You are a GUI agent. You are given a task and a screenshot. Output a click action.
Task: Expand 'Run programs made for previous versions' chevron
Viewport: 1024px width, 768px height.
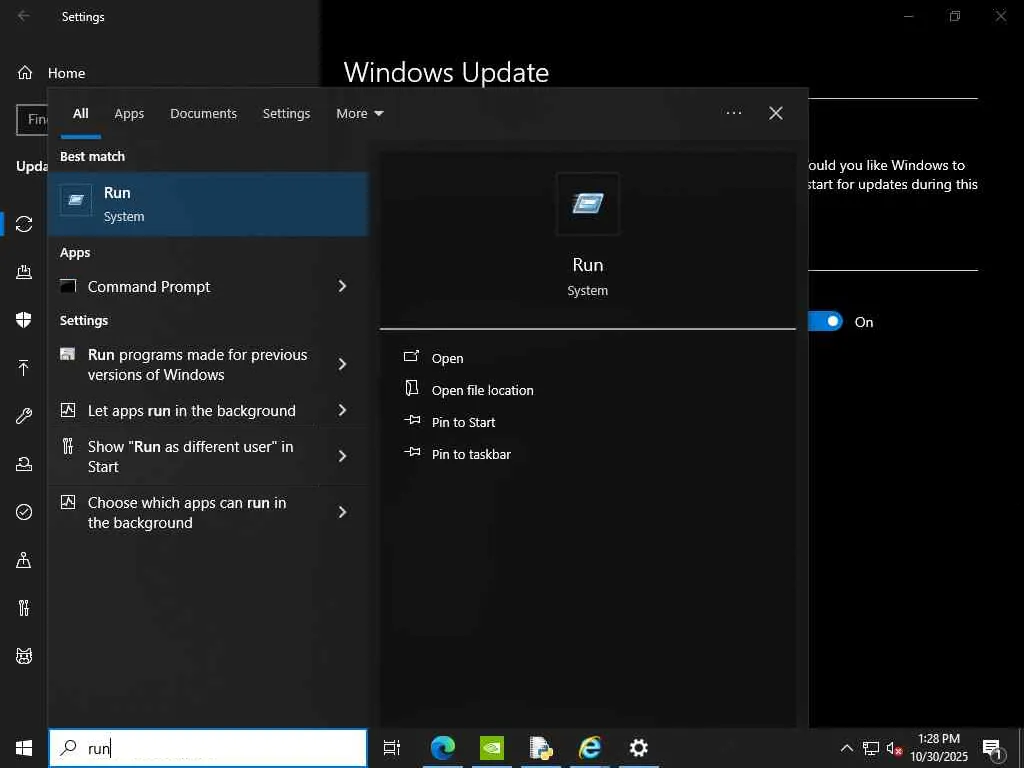tap(342, 364)
